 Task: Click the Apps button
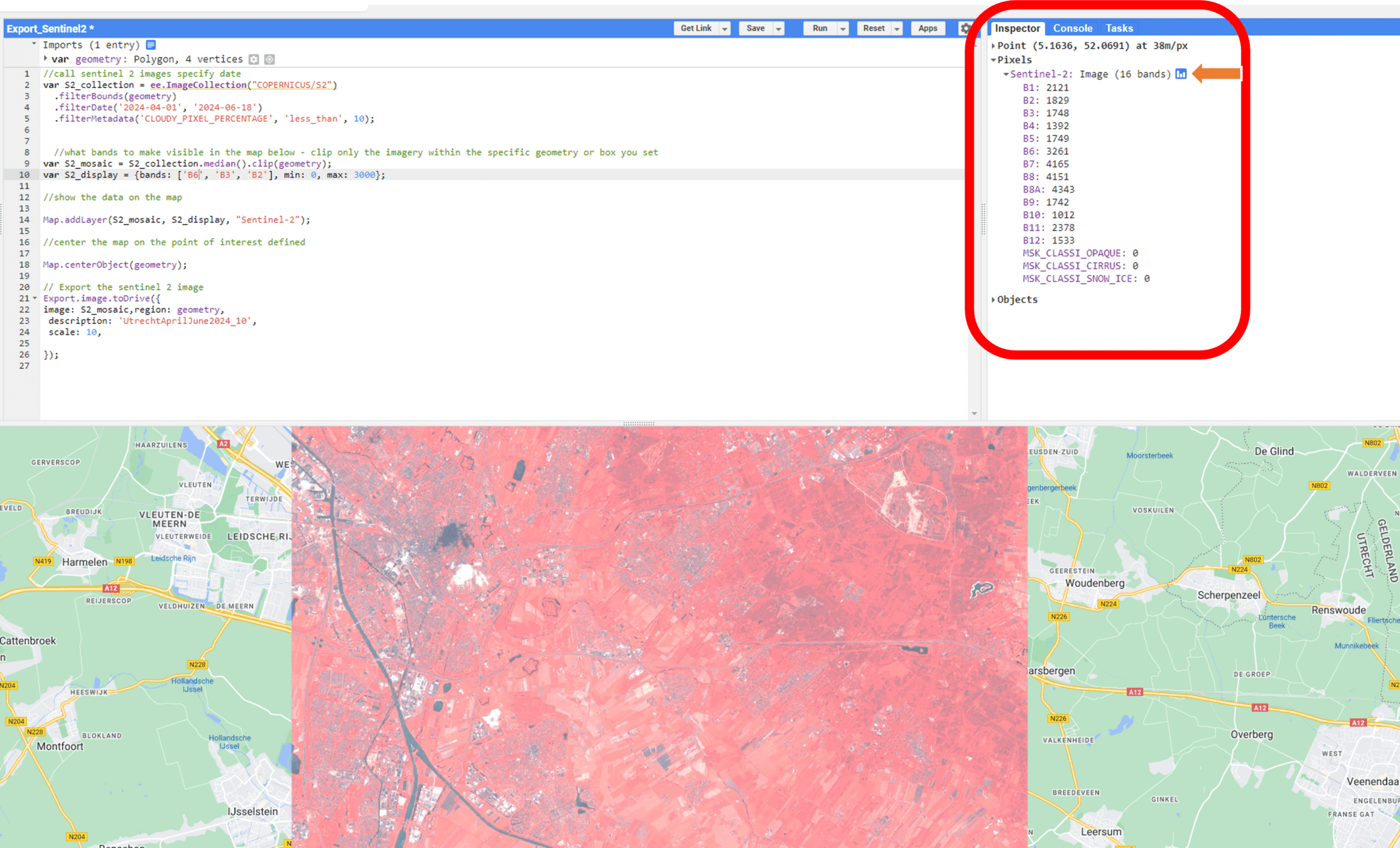927,28
